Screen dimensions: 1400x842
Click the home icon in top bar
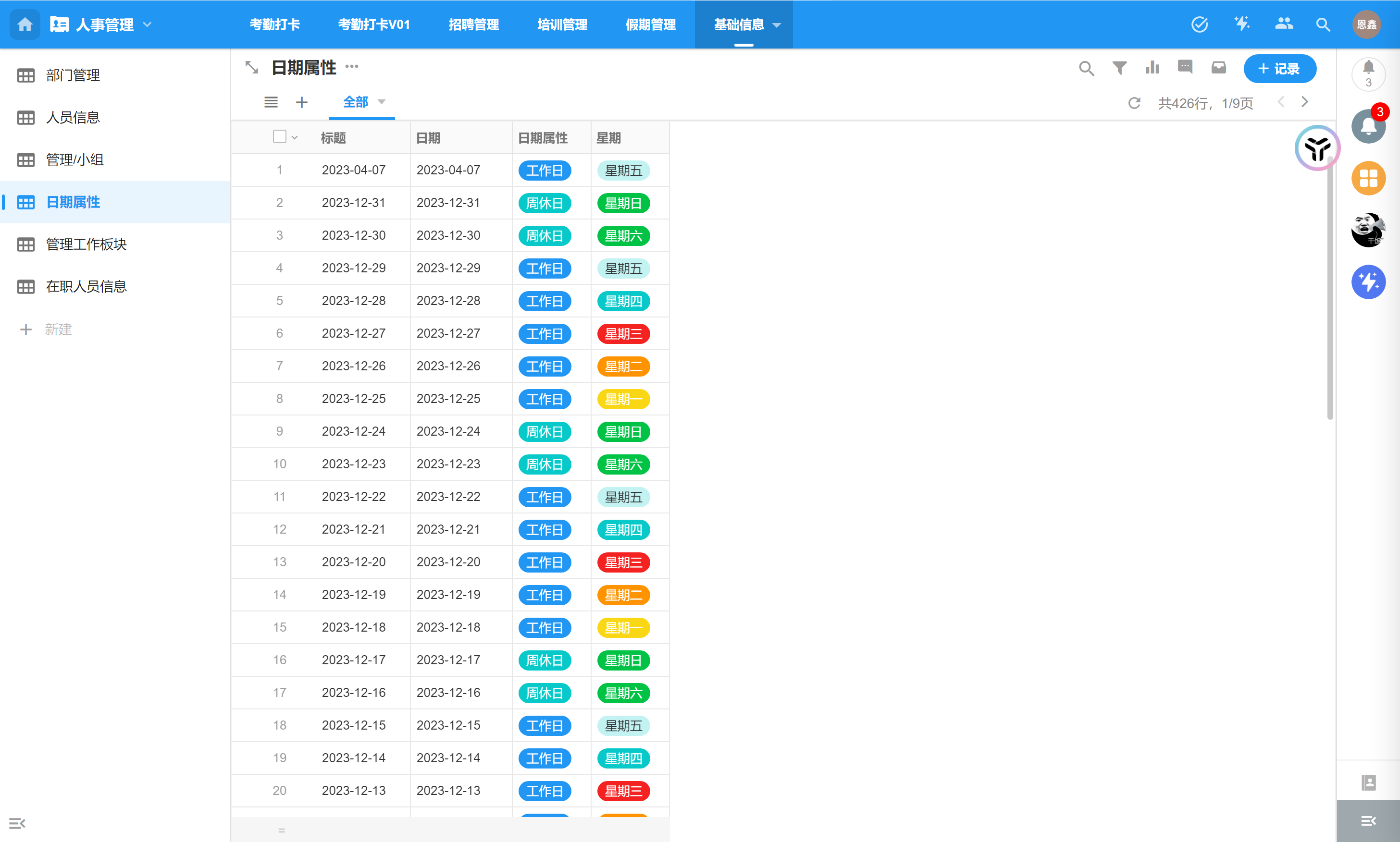(x=25, y=24)
